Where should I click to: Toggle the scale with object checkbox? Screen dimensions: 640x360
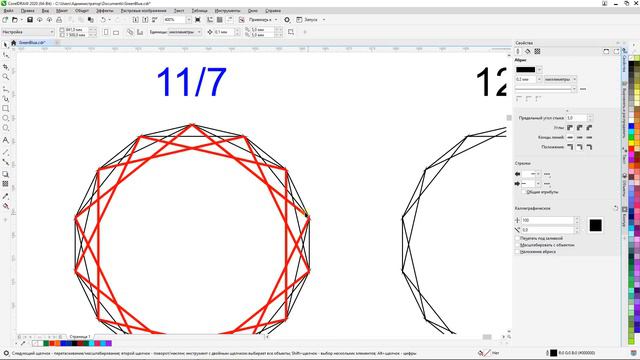point(517,245)
